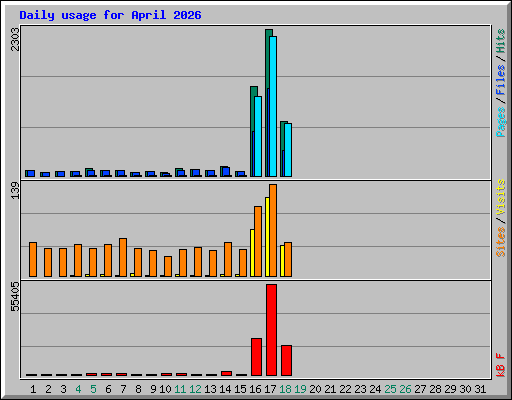512x400 pixels.
Task: Select the orange "Sites" legend label
Action: [500, 242]
